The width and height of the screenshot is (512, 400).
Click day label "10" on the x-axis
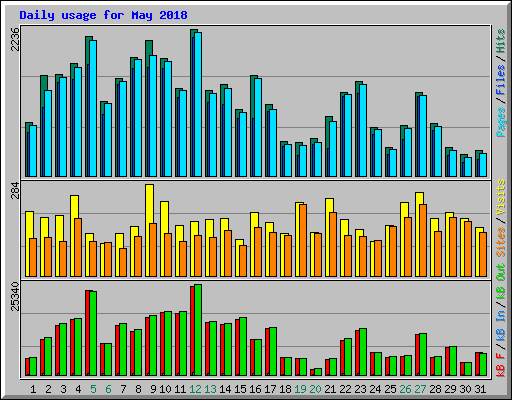(165, 389)
